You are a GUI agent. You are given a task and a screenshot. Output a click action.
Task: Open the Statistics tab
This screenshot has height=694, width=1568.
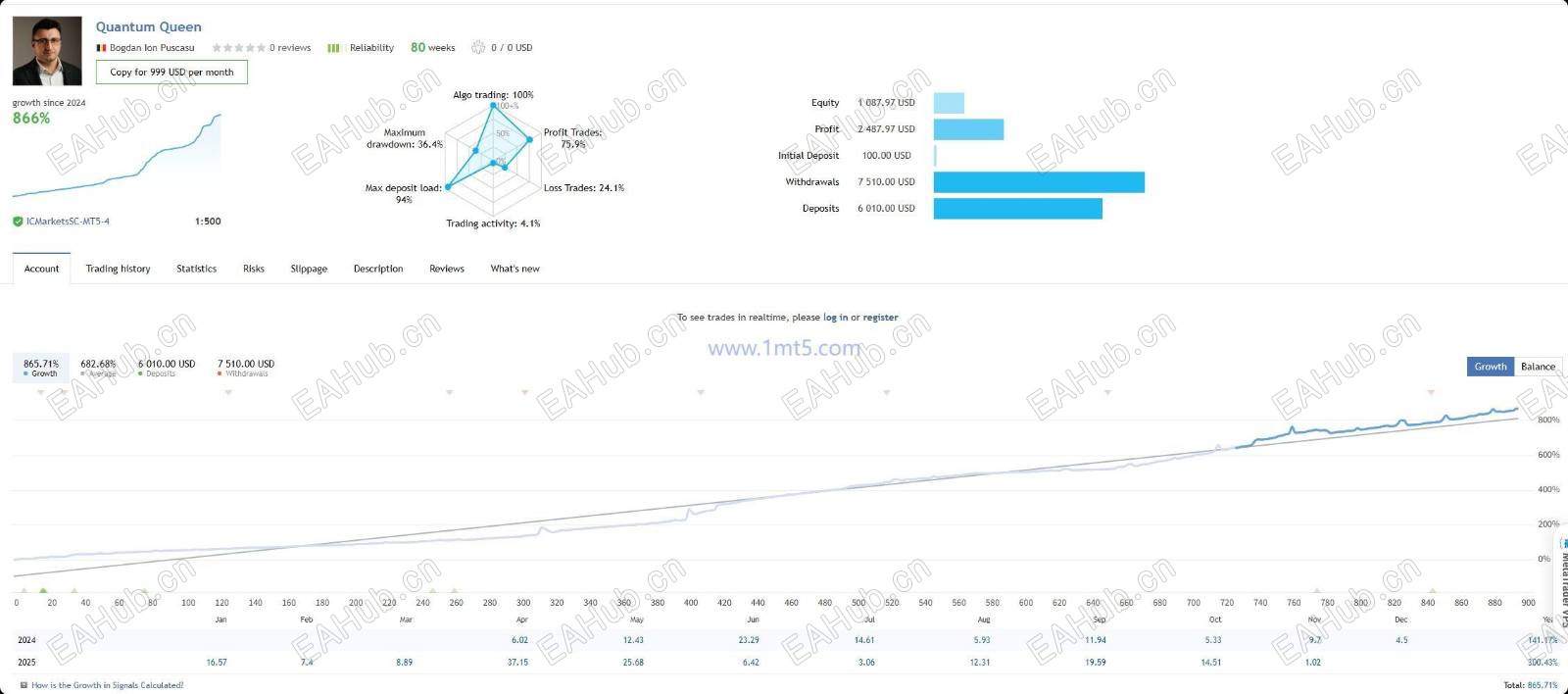196,269
